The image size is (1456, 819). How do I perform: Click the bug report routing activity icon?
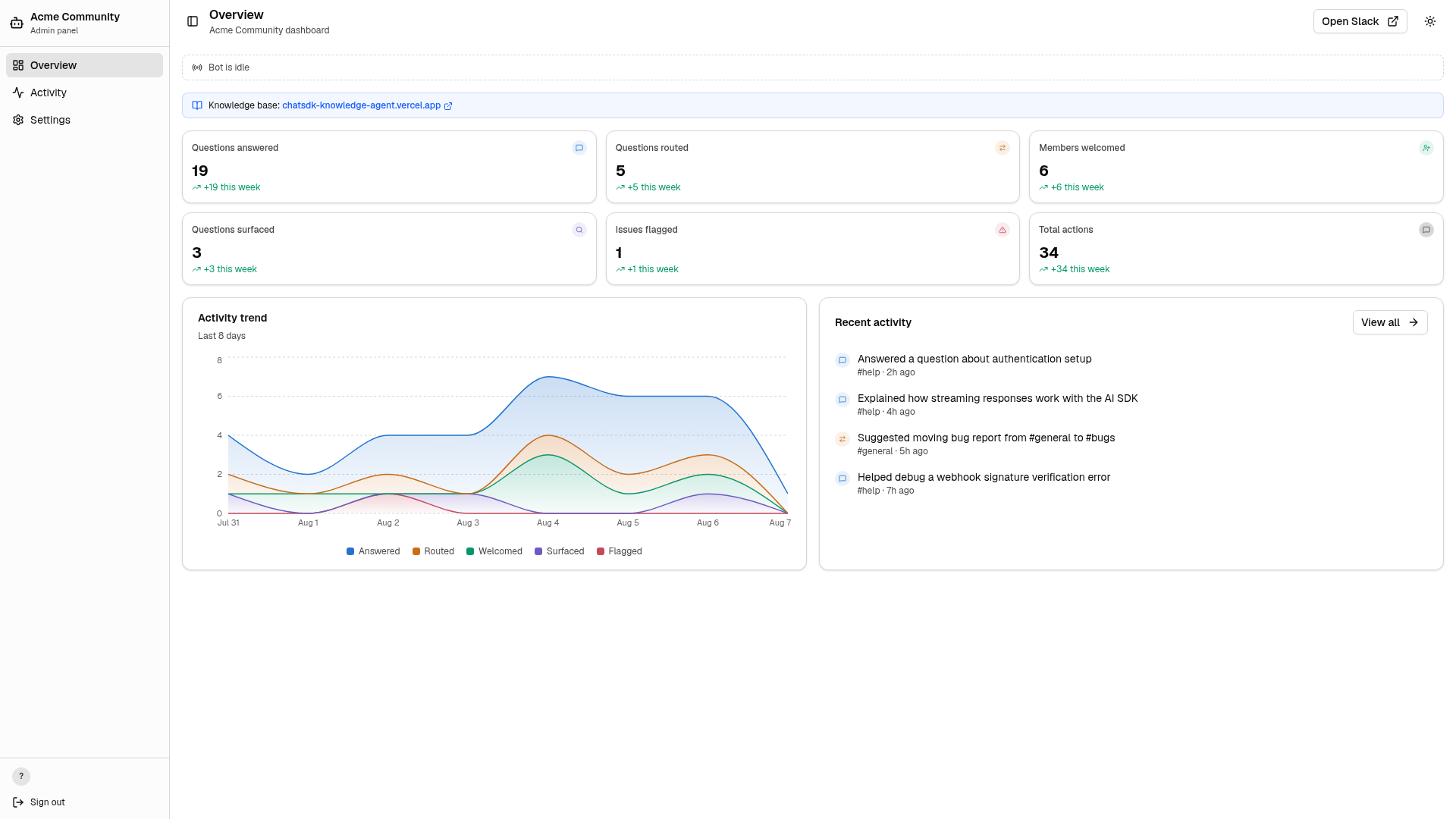coord(843,439)
